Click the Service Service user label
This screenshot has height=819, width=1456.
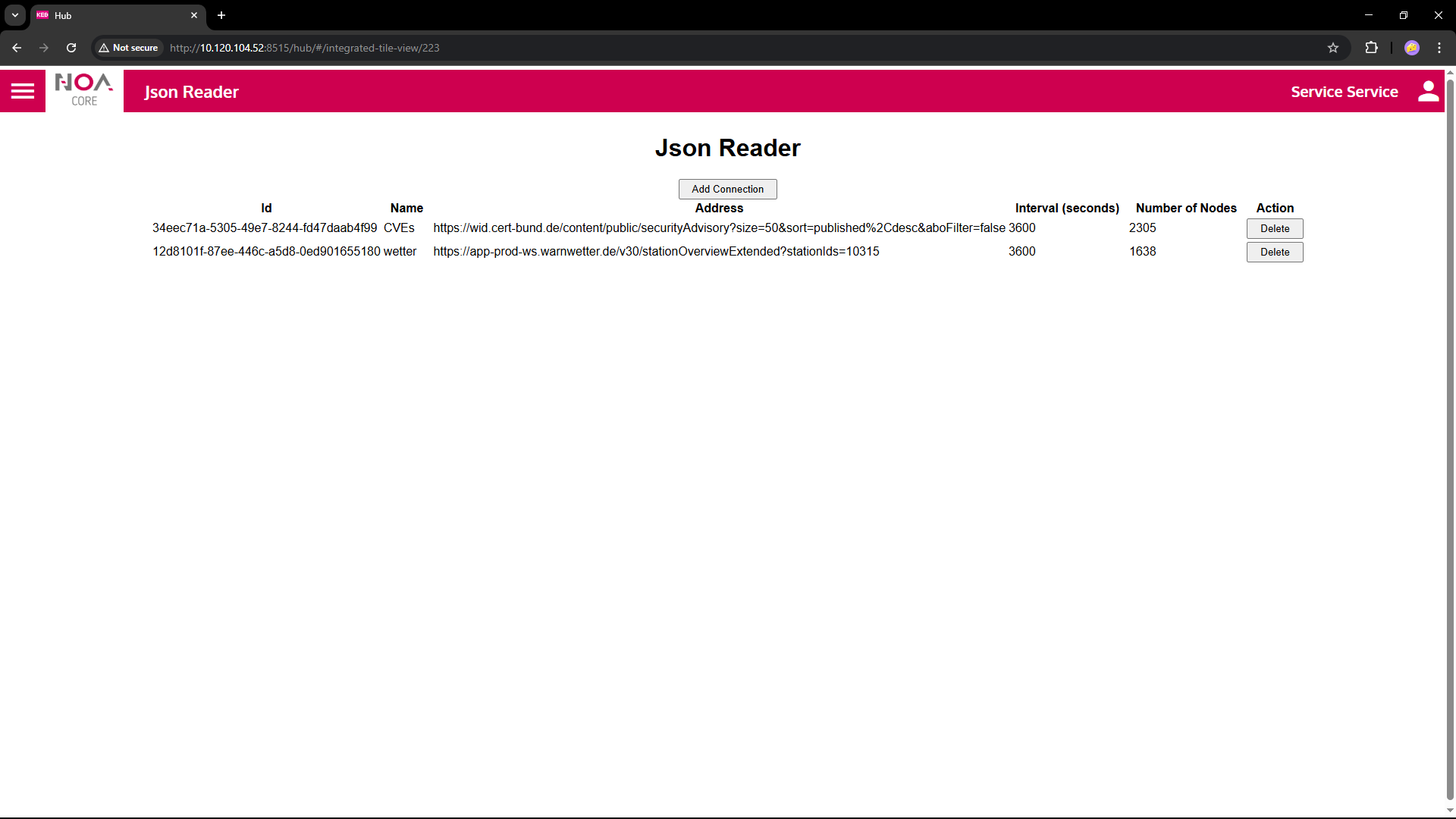(1344, 92)
